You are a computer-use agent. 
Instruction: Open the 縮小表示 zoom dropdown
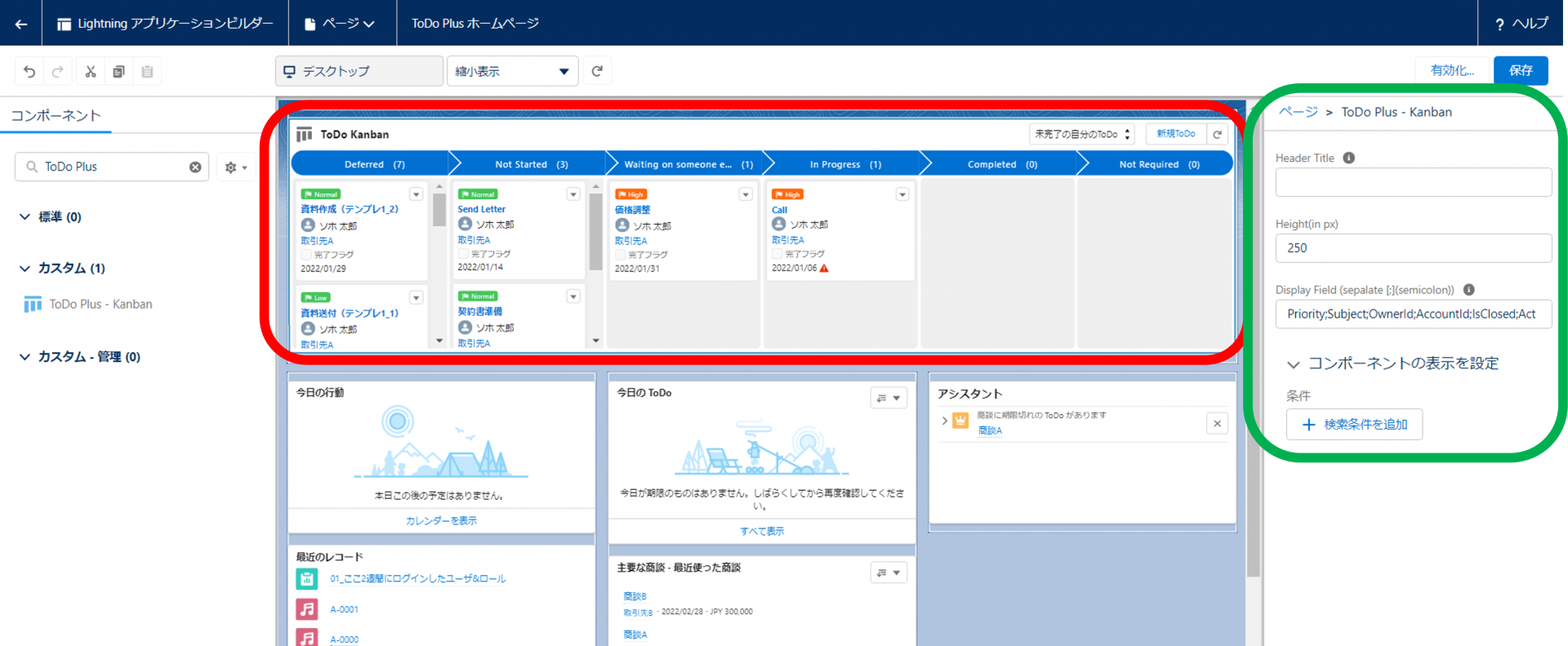click(x=512, y=71)
